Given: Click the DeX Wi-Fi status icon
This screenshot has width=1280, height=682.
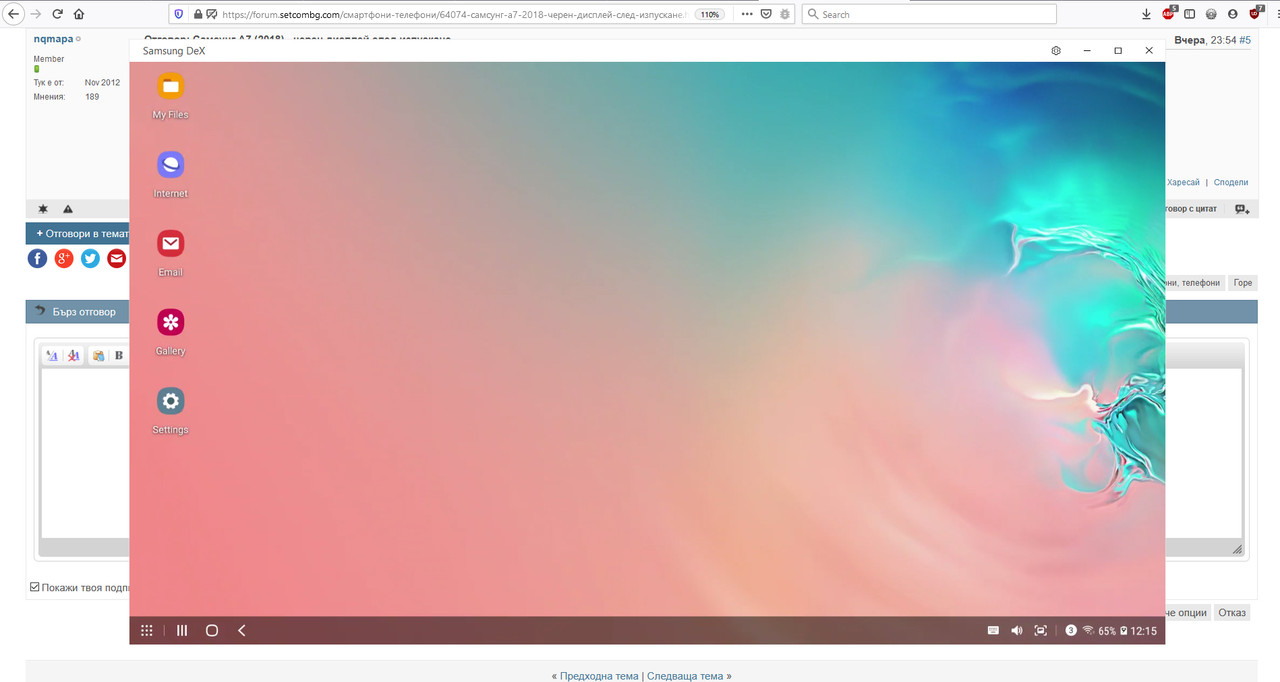Looking at the screenshot, I should [1088, 630].
